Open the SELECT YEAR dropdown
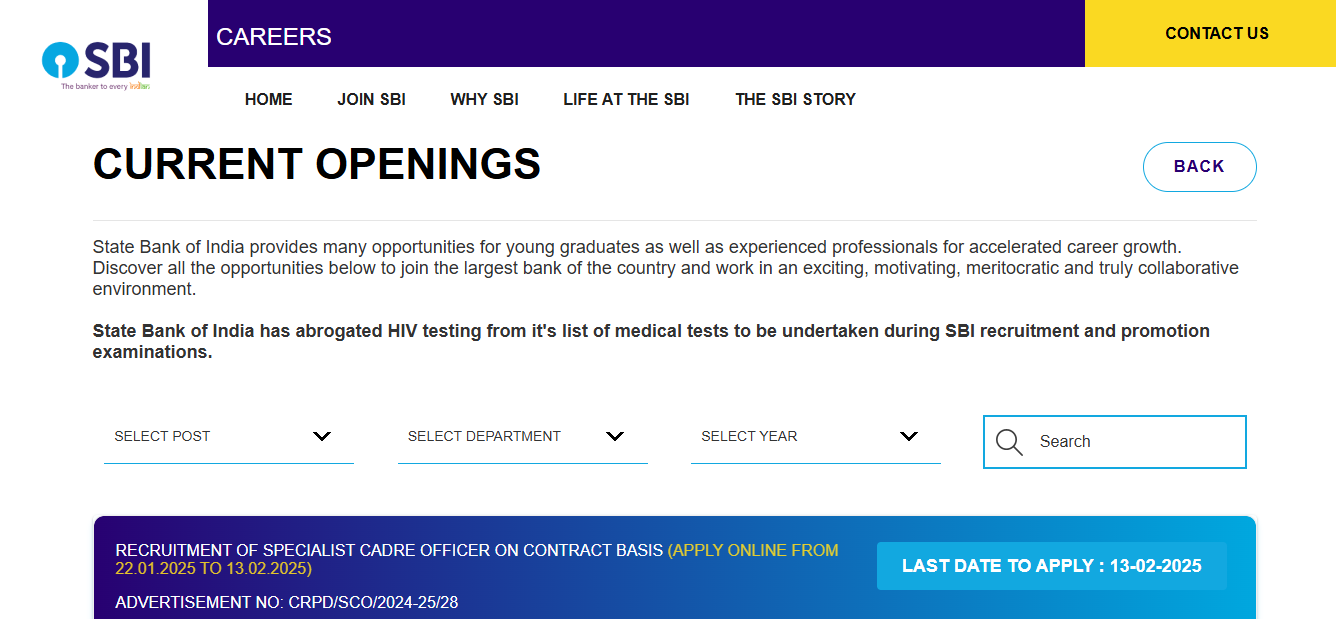 [x=815, y=437]
